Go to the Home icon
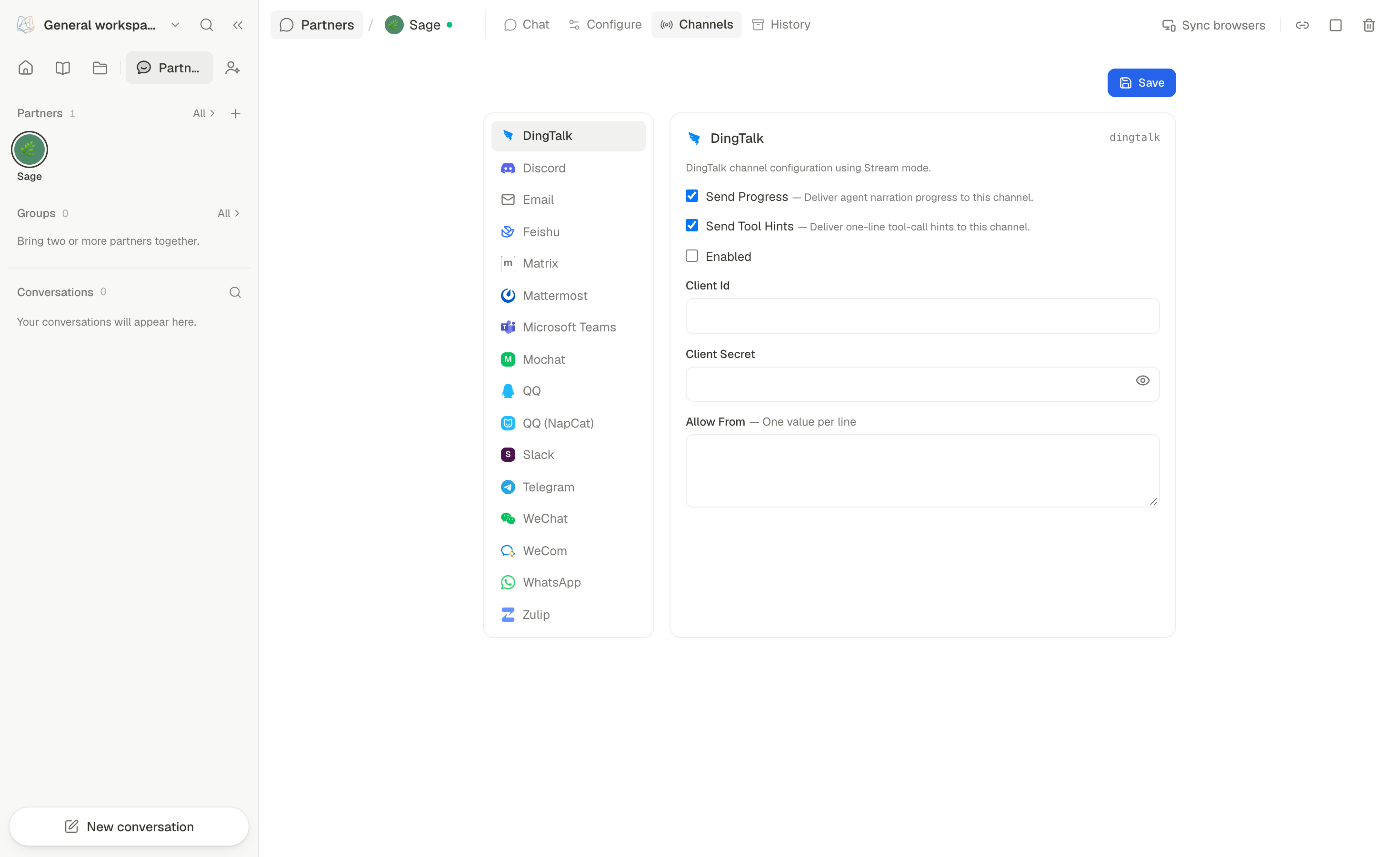1400x857 pixels. click(26, 68)
